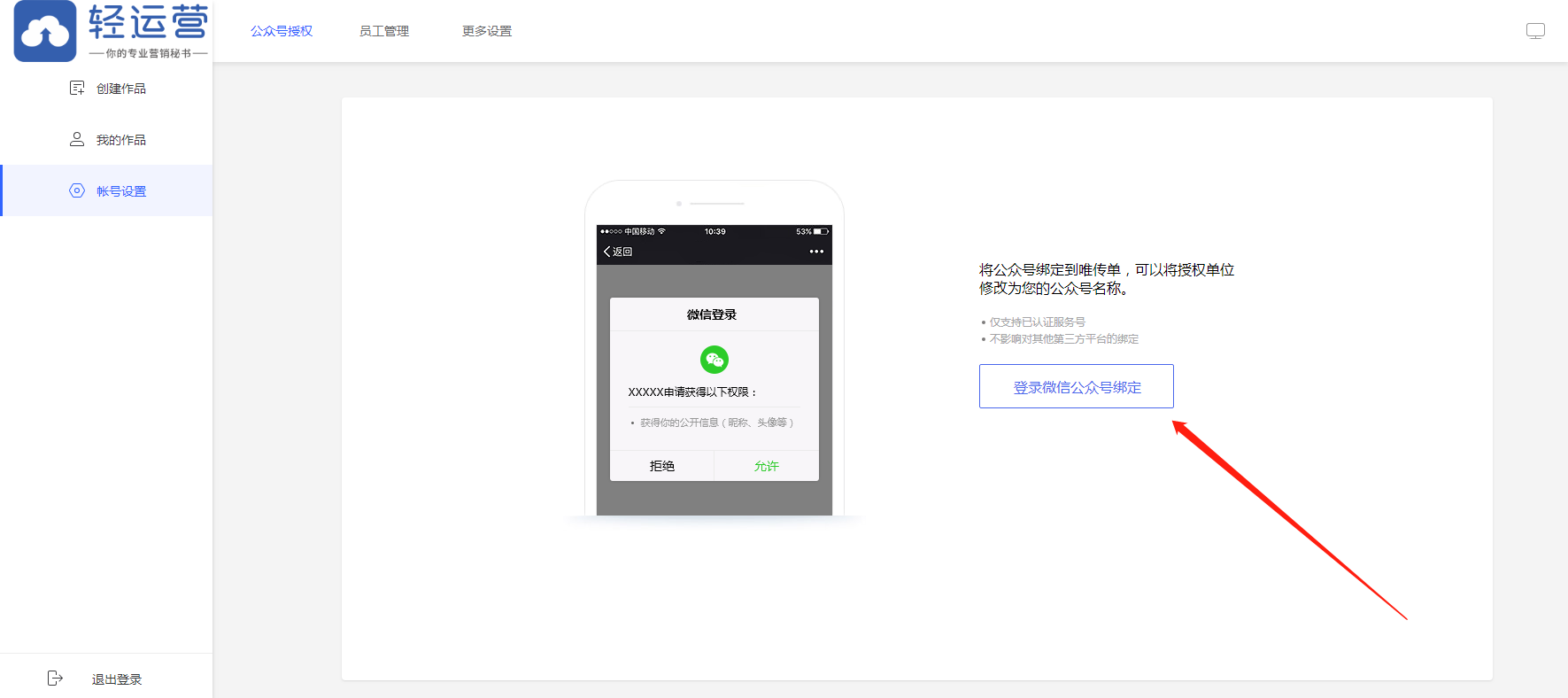
Task: Click the 创建作品 sidebar icon
Action: (77, 88)
